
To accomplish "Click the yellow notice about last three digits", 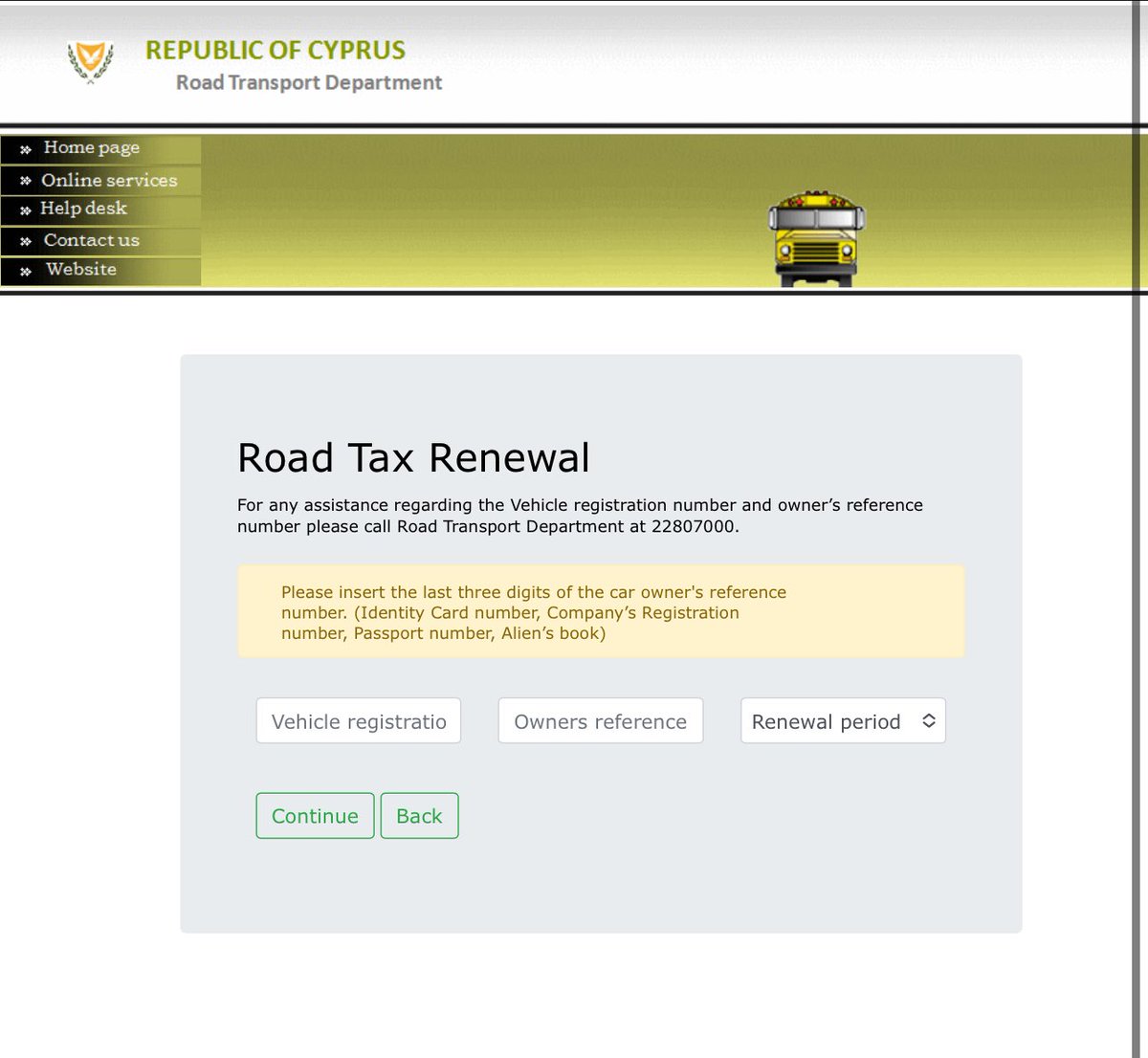I will click(601, 611).
